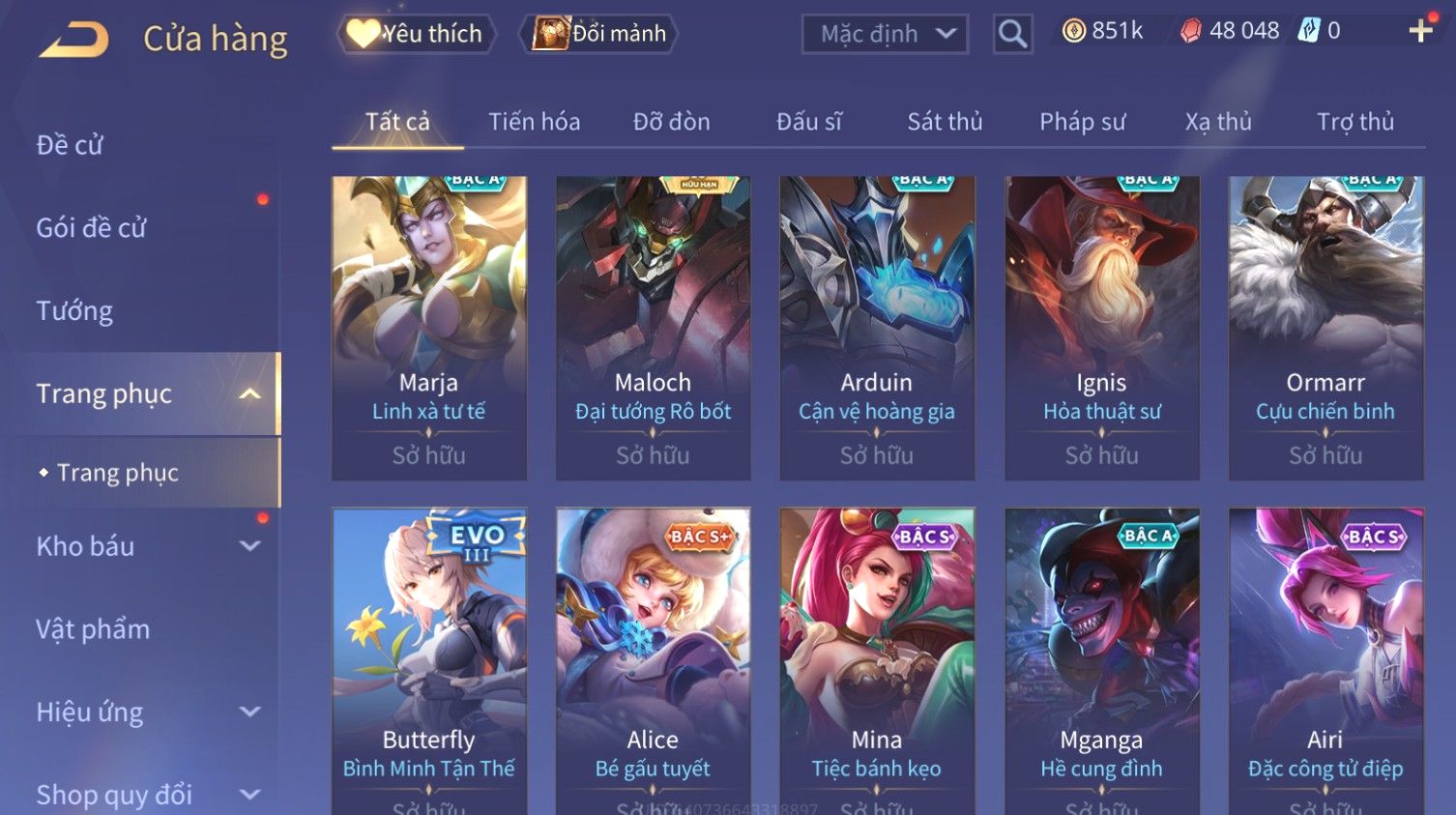Tap the red gem 48 048 icon
The width and height of the screenshot is (1456, 815).
pyautogui.click(x=1191, y=31)
